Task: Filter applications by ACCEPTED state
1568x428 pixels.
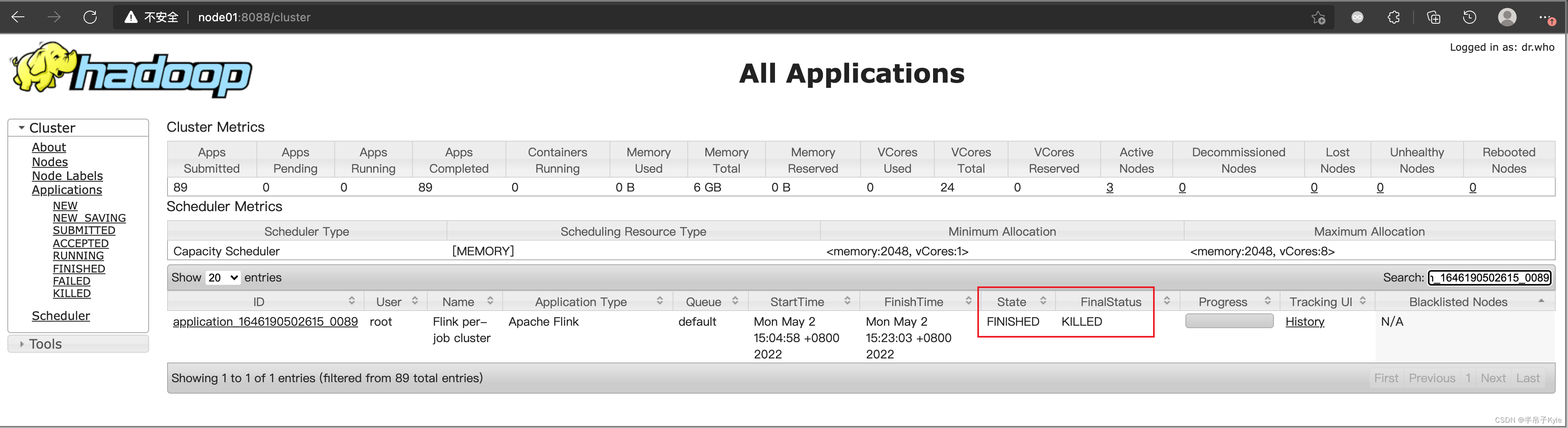Action: (81, 243)
